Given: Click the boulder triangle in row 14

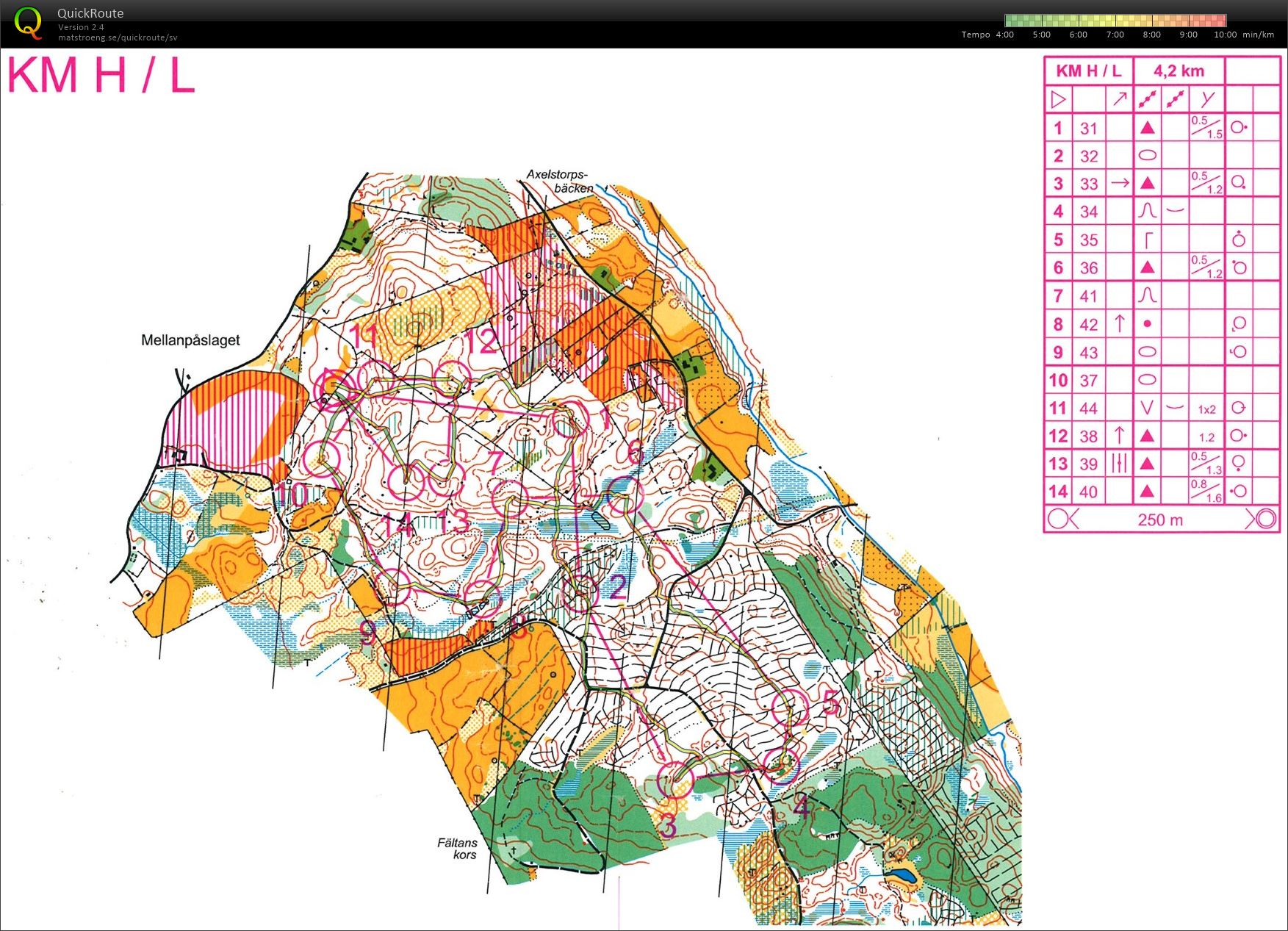Looking at the screenshot, I should click(1147, 492).
